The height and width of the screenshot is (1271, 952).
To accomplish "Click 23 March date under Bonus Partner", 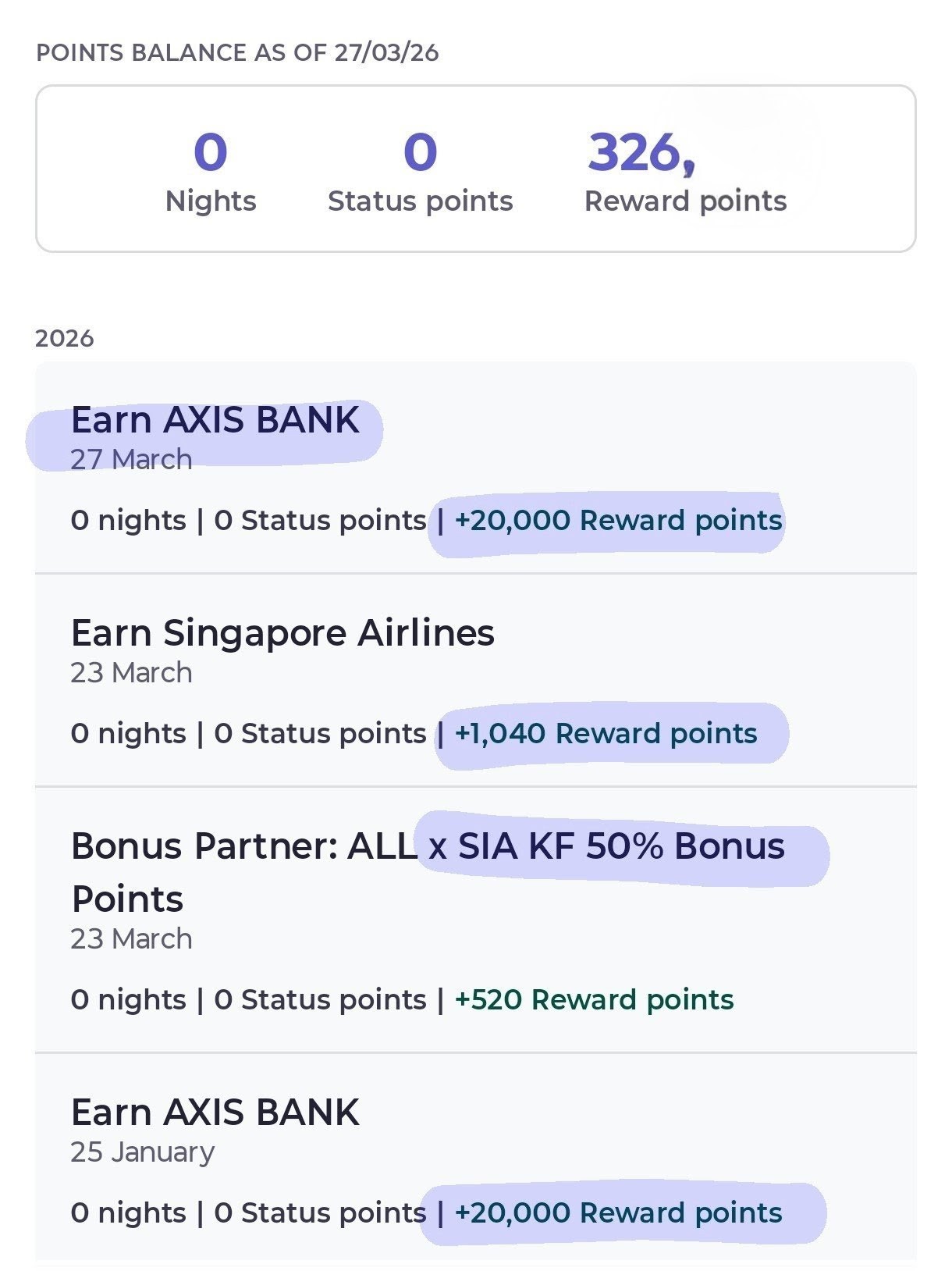I will [131, 938].
